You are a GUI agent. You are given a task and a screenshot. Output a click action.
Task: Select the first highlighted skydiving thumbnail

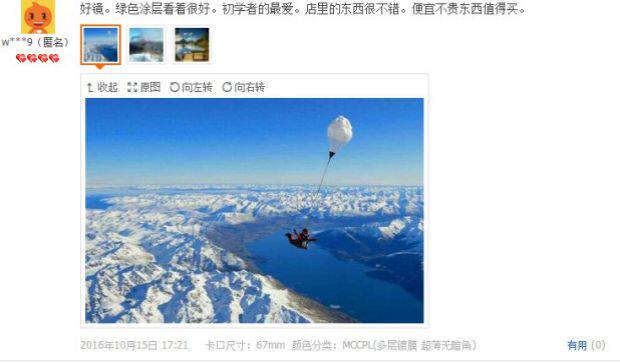[100, 45]
